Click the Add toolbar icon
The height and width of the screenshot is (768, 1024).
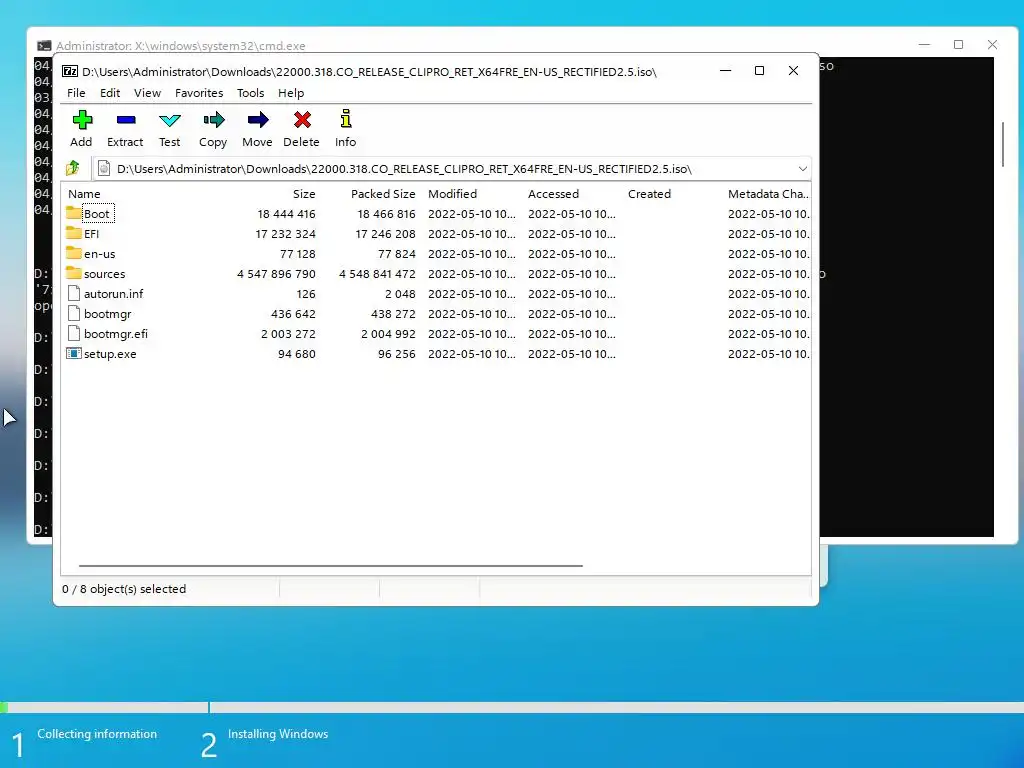pyautogui.click(x=82, y=120)
